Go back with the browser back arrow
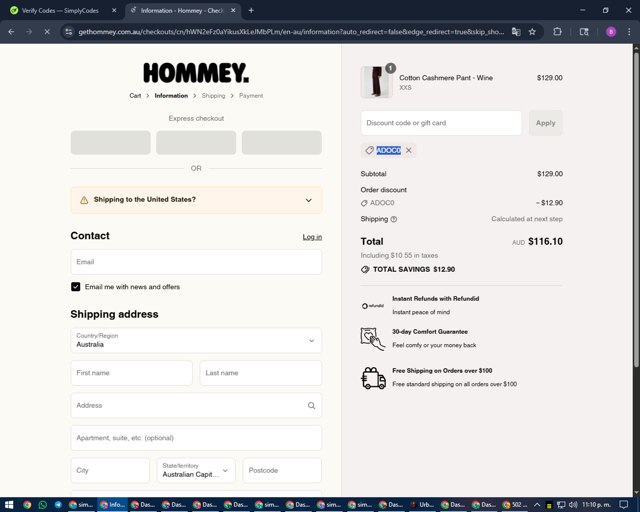The height and width of the screenshot is (512, 640). 11,31
